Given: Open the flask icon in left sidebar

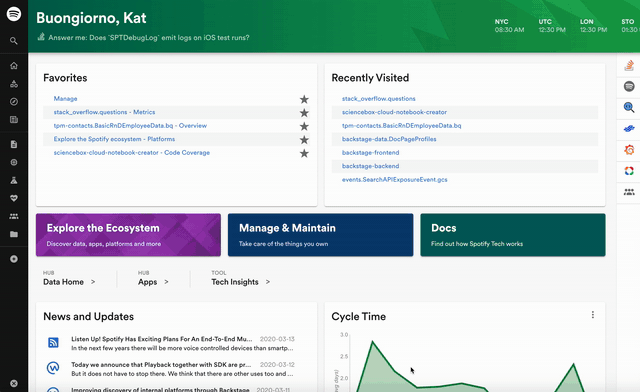Looking at the screenshot, I should point(14,180).
